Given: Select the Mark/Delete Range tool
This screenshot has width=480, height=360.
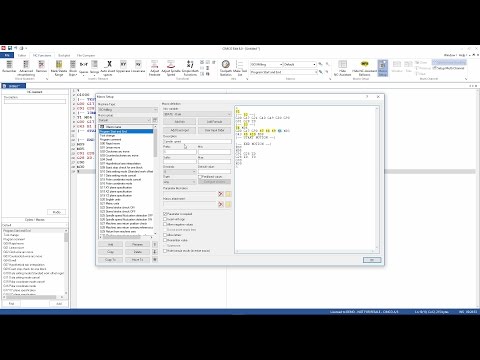Looking at the screenshot, I should [59, 68].
